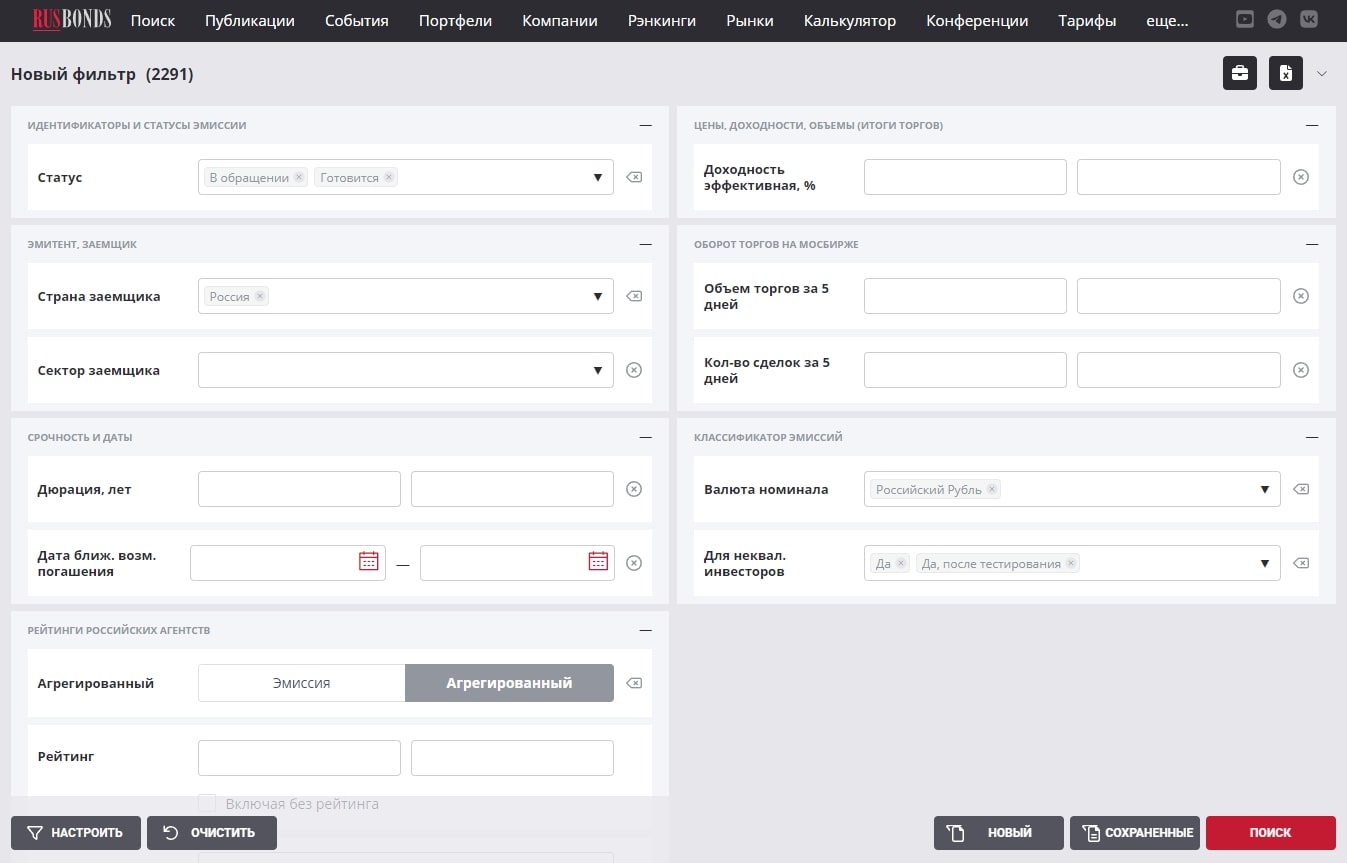
Task: Click the НОВЫЙ filter button
Action: [999, 832]
